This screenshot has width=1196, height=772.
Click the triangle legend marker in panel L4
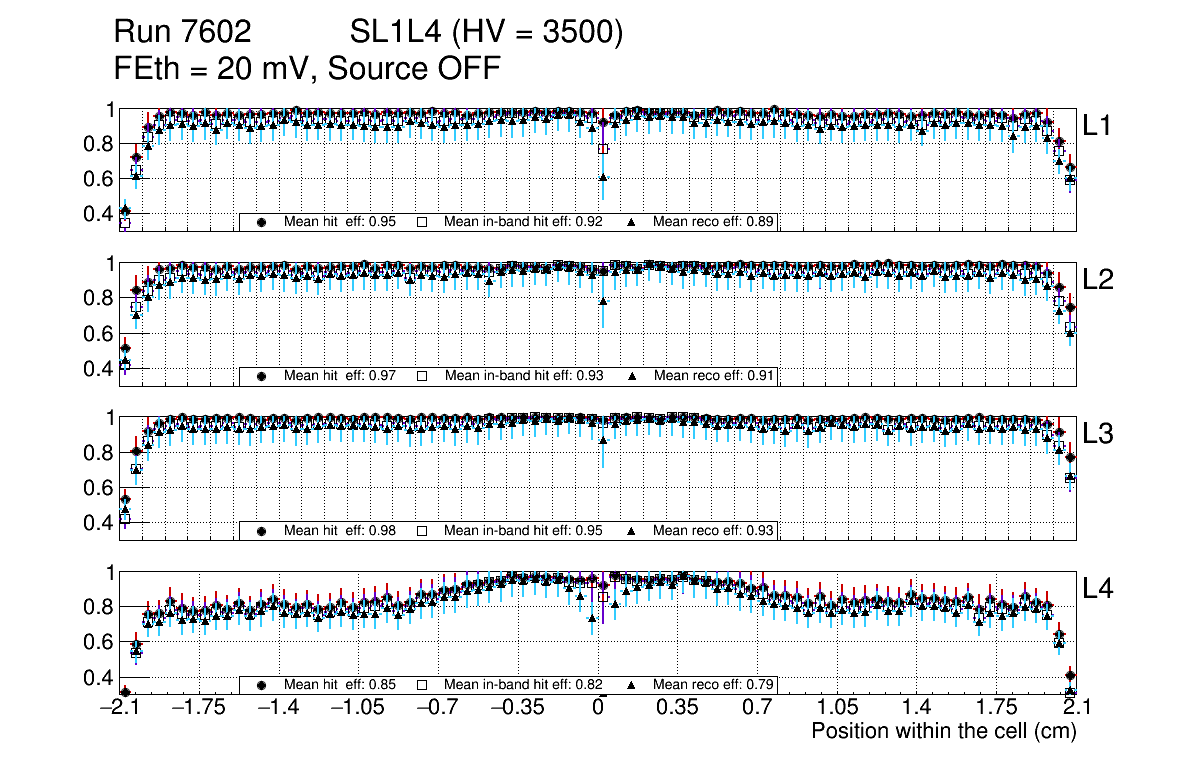click(633, 685)
